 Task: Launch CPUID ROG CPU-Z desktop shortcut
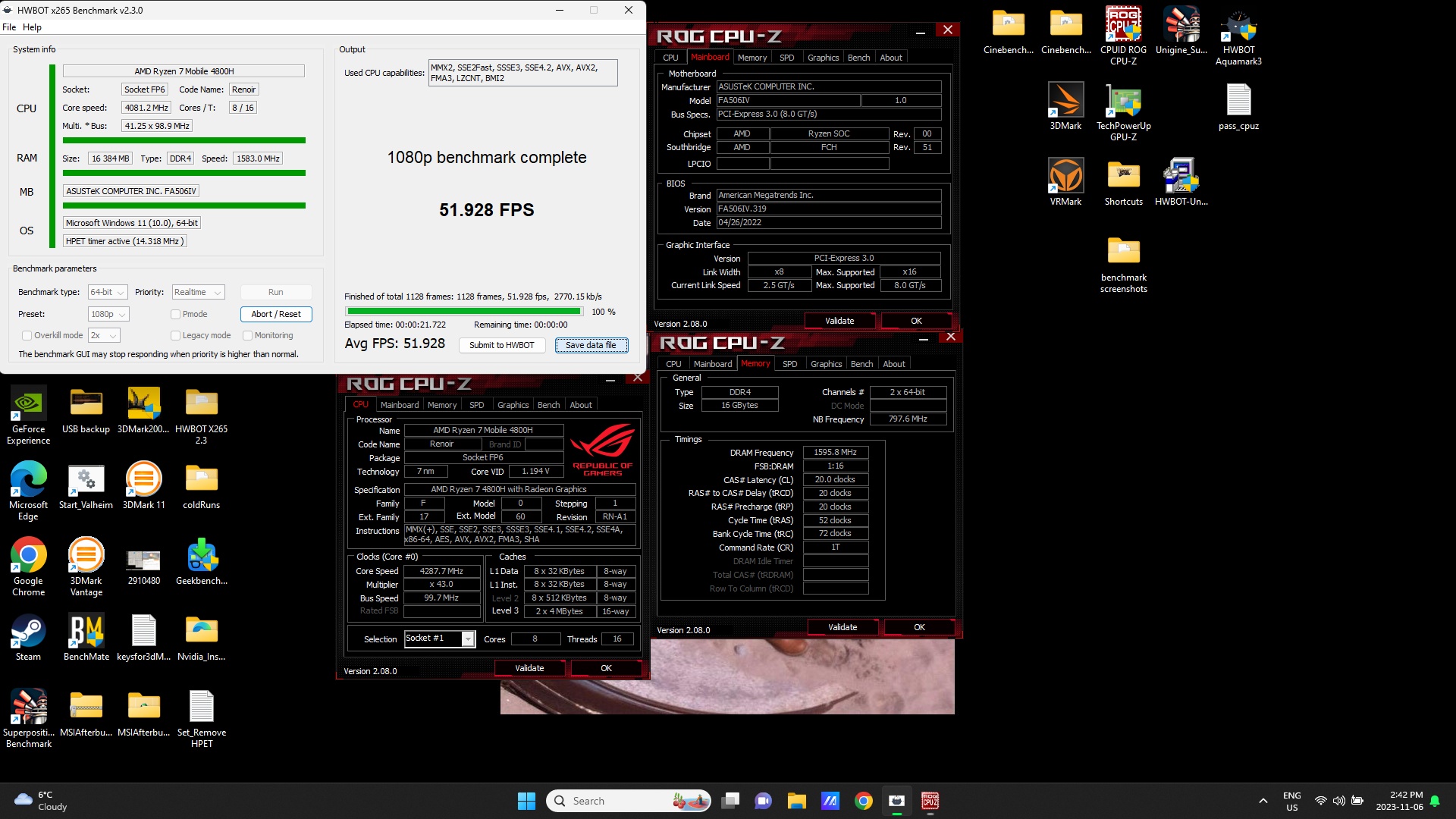[x=1123, y=35]
